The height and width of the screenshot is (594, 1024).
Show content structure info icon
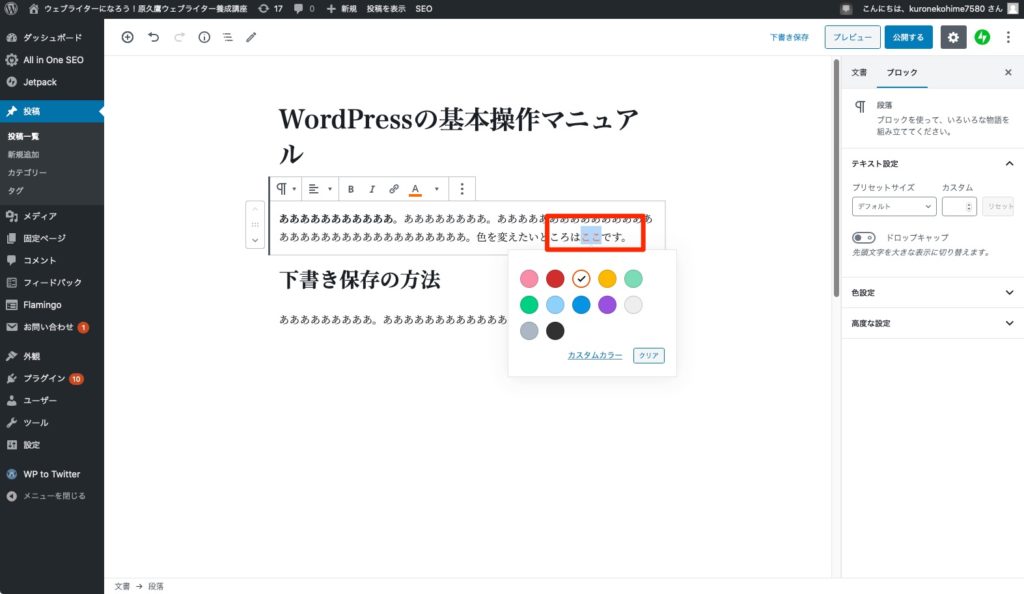point(204,37)
